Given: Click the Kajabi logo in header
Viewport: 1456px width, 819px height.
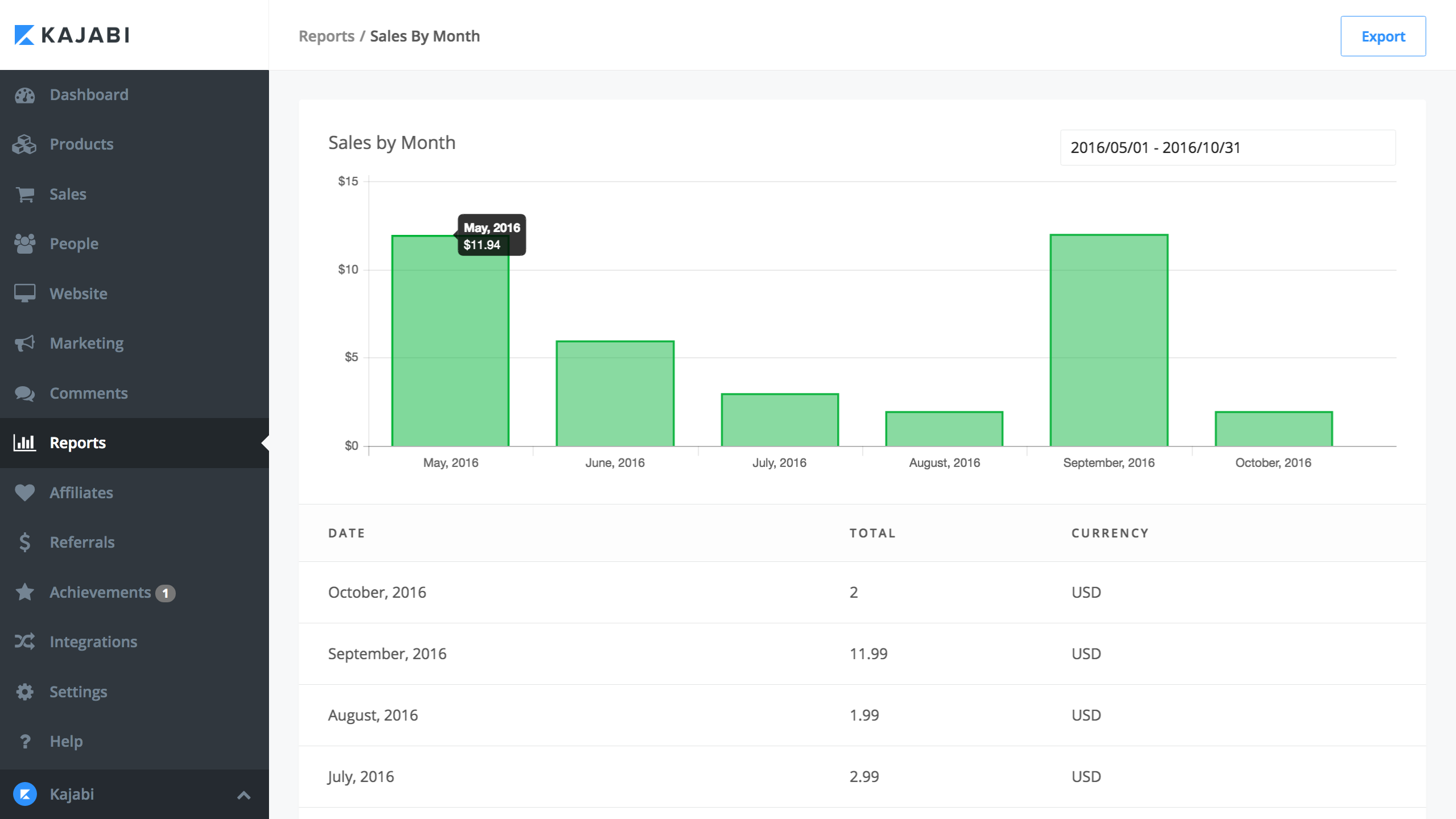Looking at the screenshot, I should click(x=72, y=35).
